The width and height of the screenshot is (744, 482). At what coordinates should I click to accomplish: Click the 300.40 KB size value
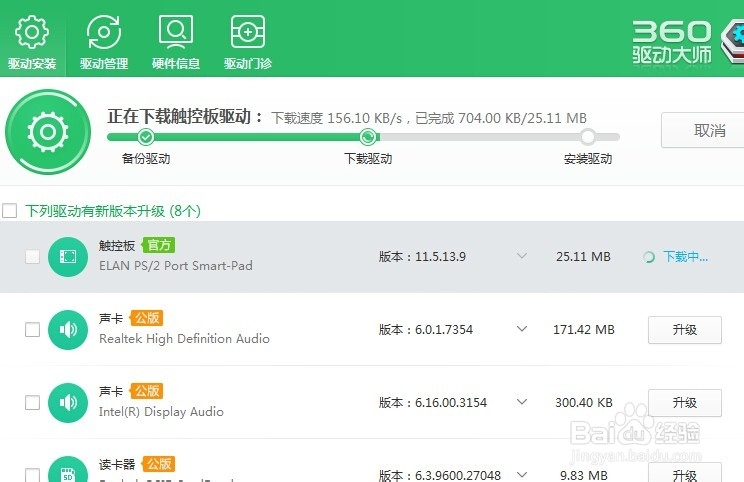(584, 403)
